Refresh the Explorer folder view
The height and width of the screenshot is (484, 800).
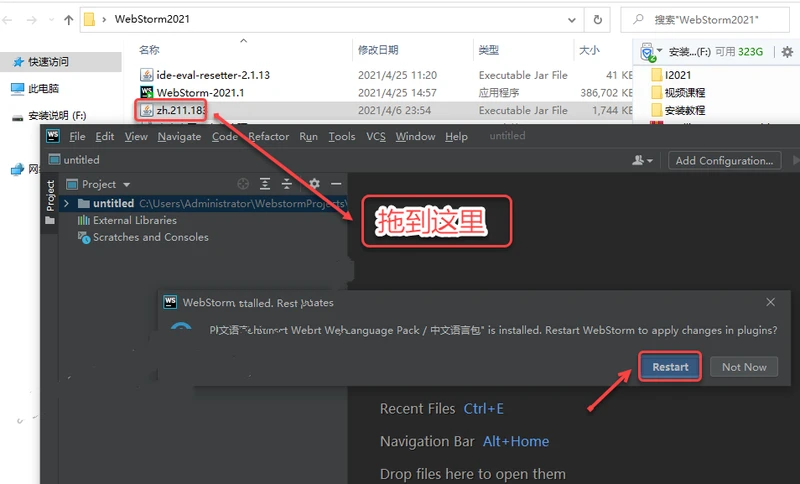click(597, 20)
